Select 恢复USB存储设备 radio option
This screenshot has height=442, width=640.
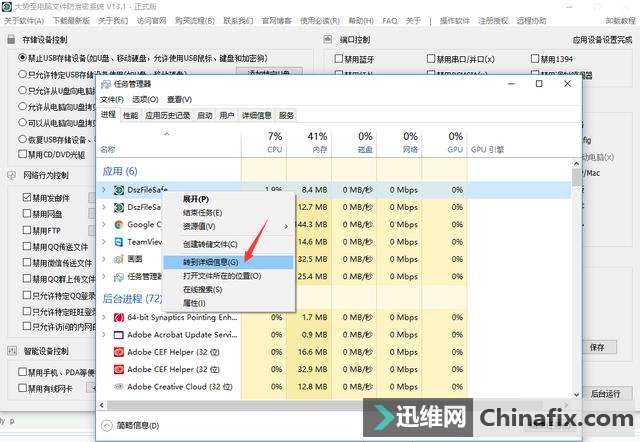(22, 139)
